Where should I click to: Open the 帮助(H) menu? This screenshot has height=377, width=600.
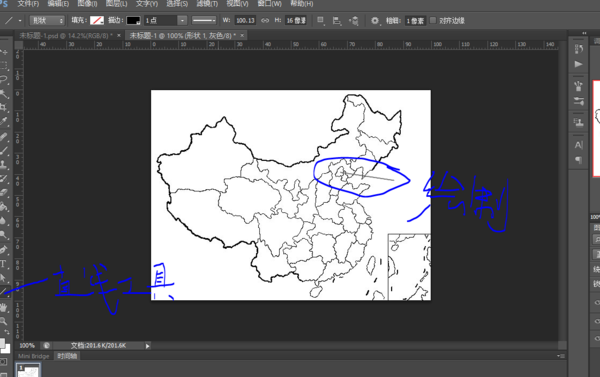tap(302, 4)
